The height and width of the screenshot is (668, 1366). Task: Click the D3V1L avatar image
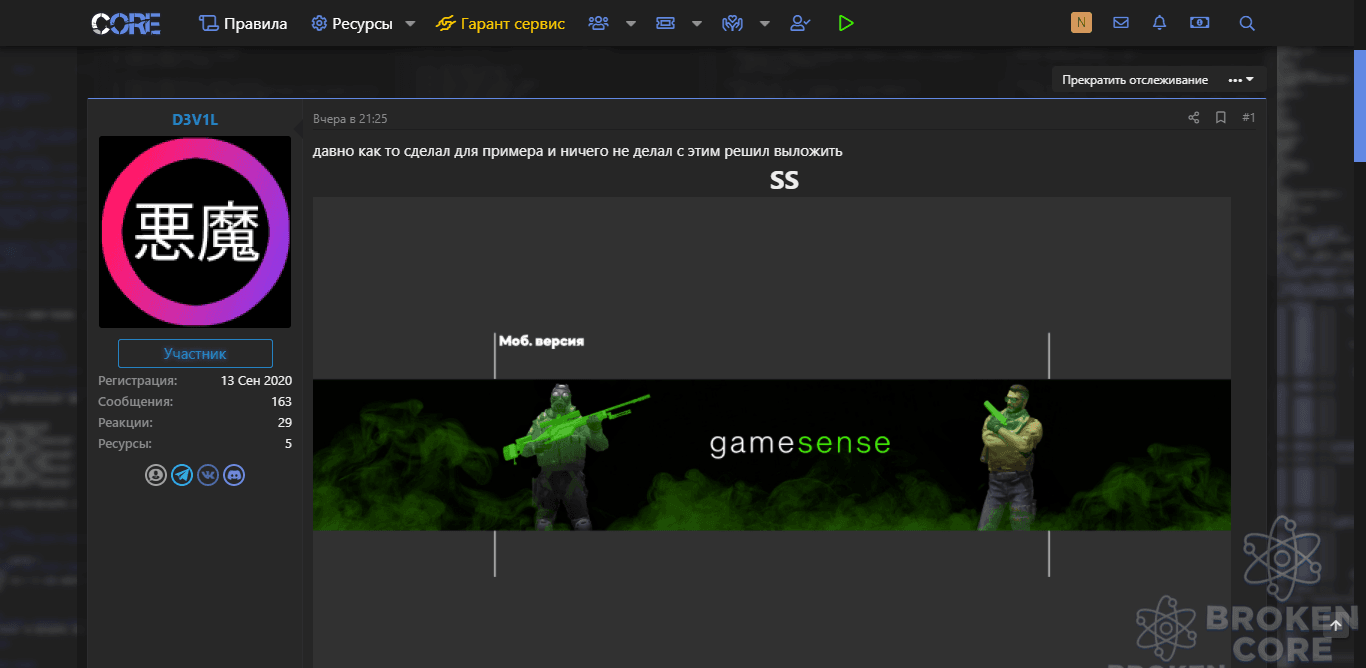[195, 232]
